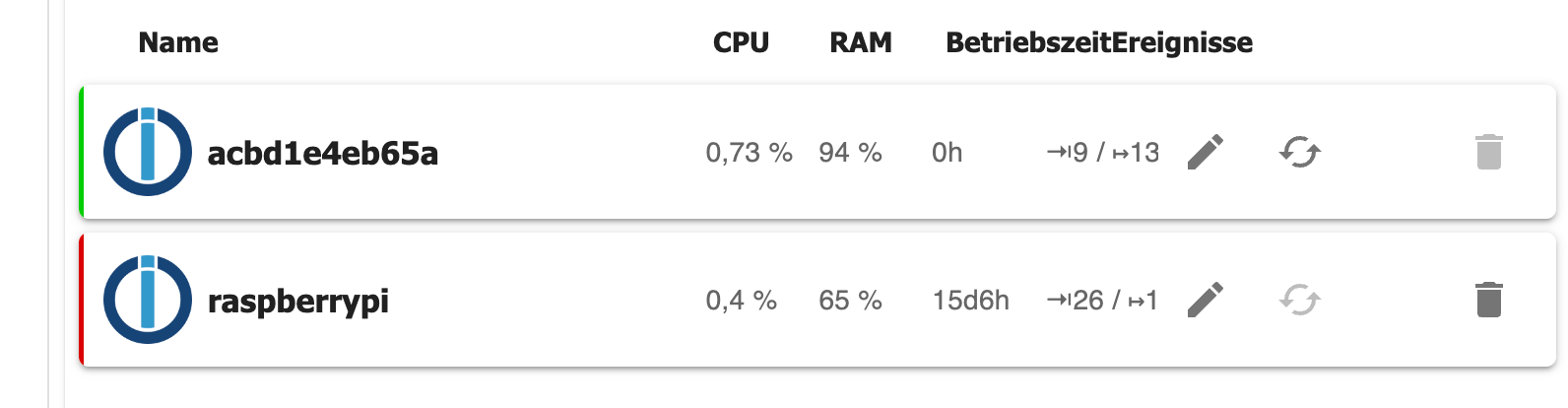Click the RAM column header
Image resolution: width=1568 pixels, height=408 pixels.
pyautogui.click(x=861, y=42)
